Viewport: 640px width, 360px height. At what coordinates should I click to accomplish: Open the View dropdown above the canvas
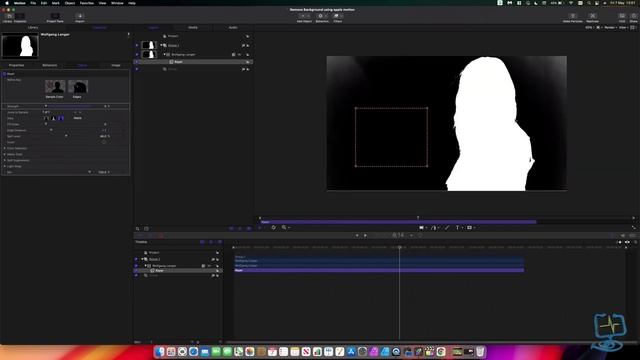tap(623, 27)
